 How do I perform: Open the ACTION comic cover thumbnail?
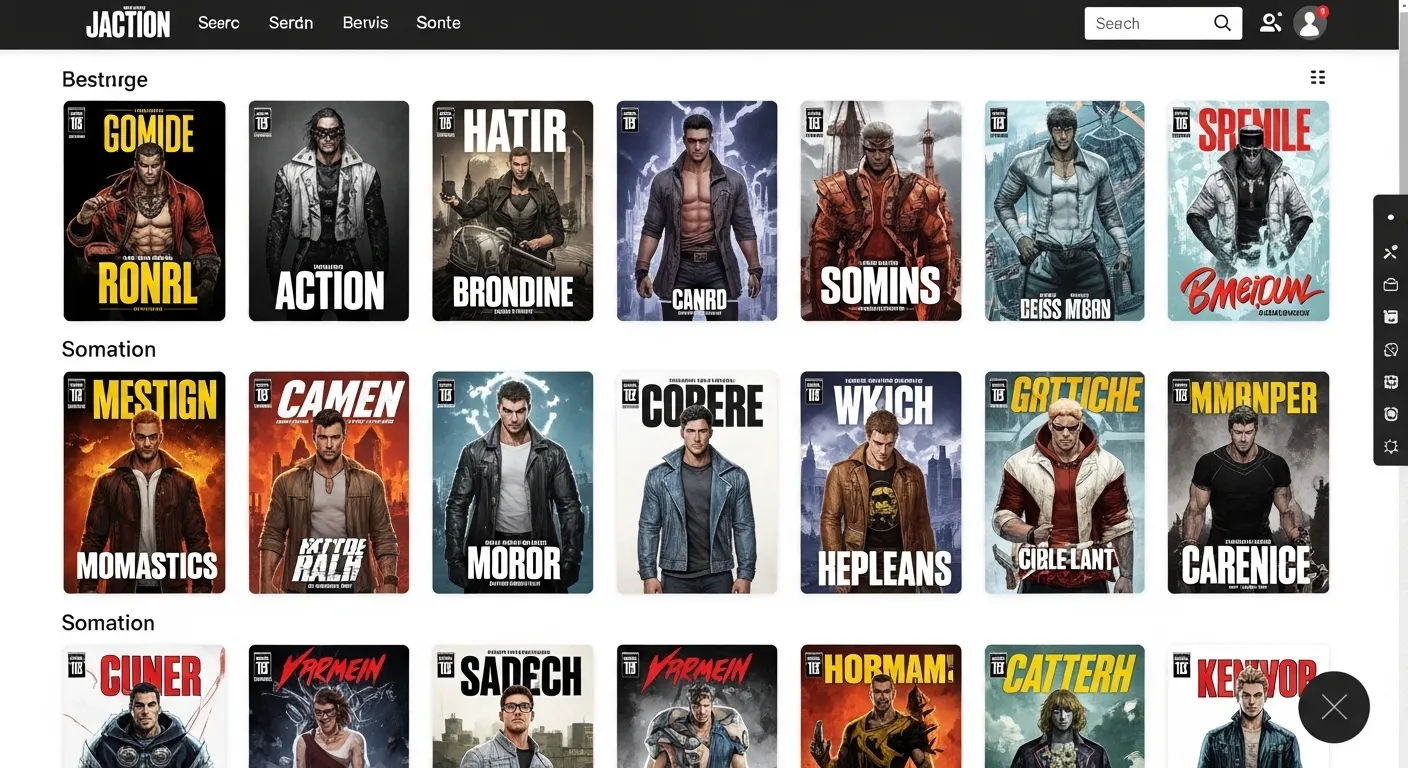tap(328, 210)
